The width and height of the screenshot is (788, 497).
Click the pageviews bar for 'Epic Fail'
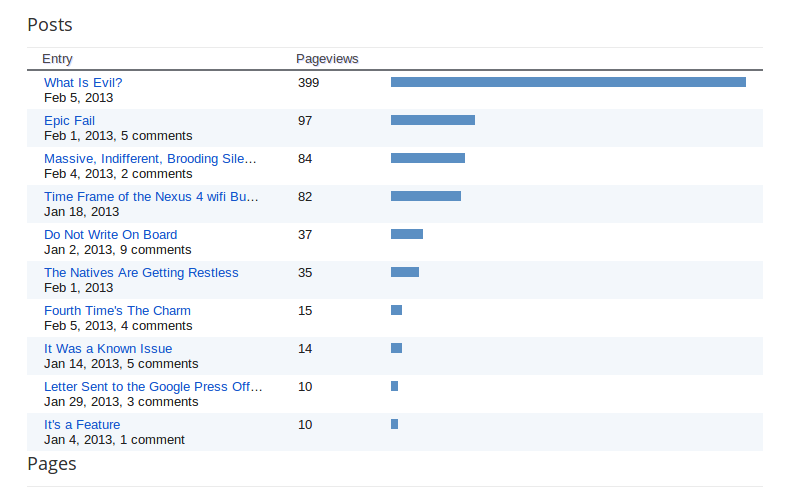(x=432, y=120)
